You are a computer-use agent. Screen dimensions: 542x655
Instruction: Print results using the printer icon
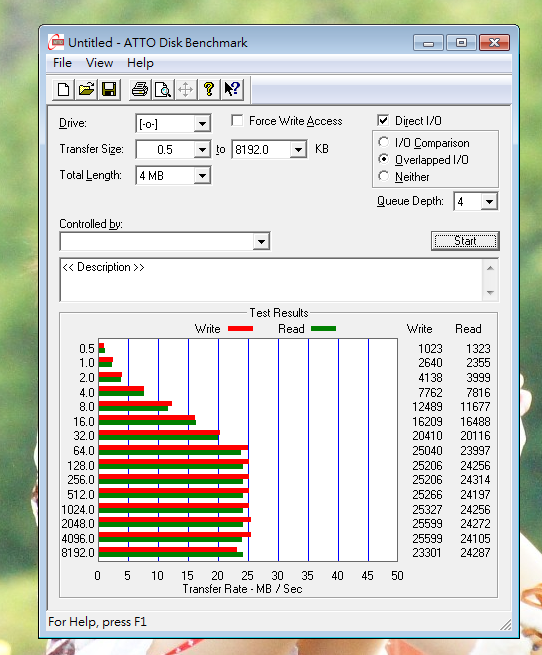[140, 89]
